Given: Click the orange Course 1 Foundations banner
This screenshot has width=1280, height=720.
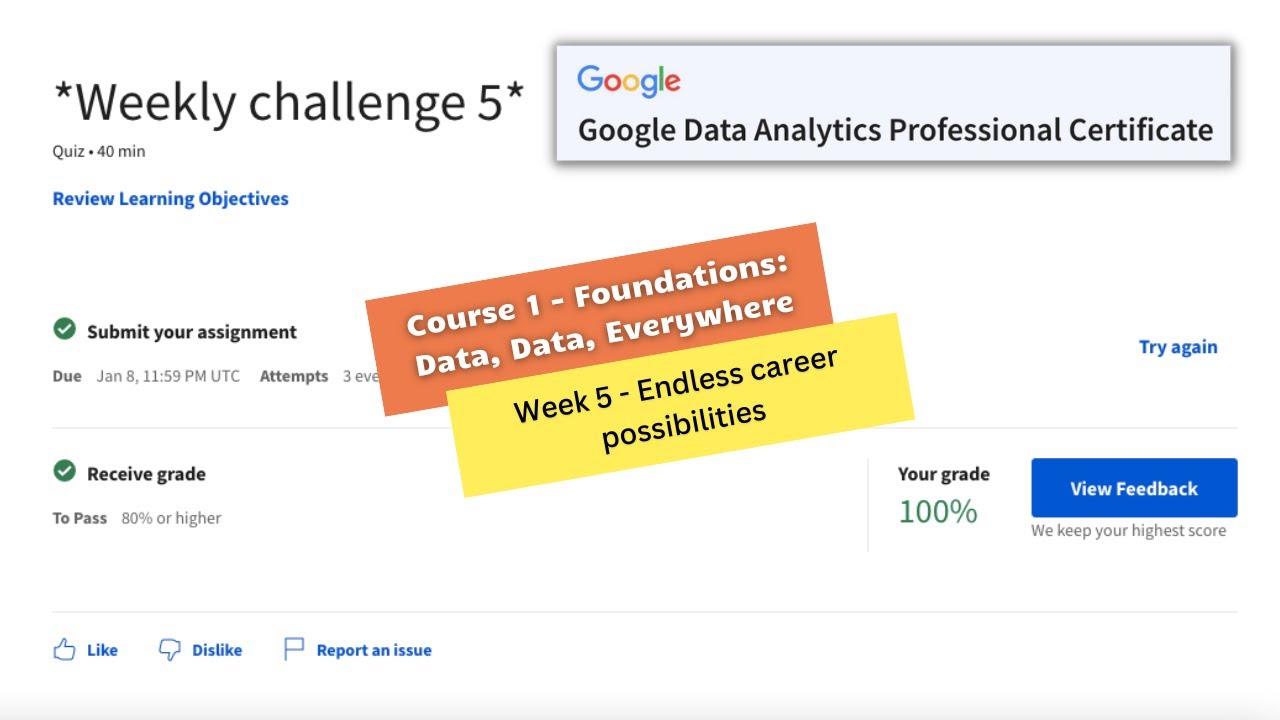Looking at the screenshot, I should click(600, 300).
